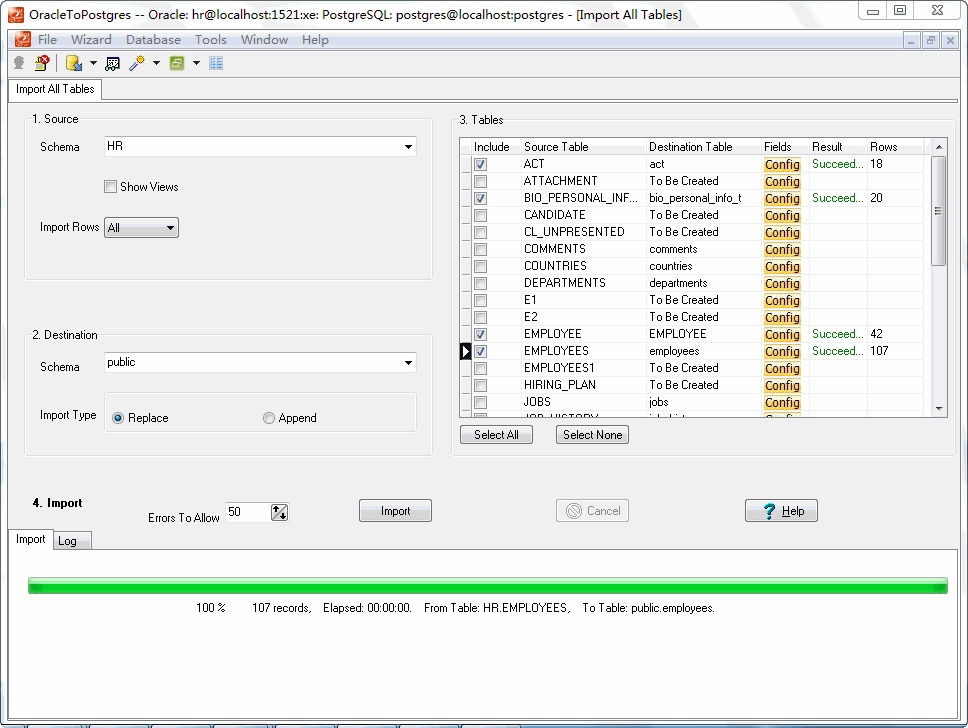Include the JOBS table
Viewport: 968px width, 728px height.
[x=480, y=403]
